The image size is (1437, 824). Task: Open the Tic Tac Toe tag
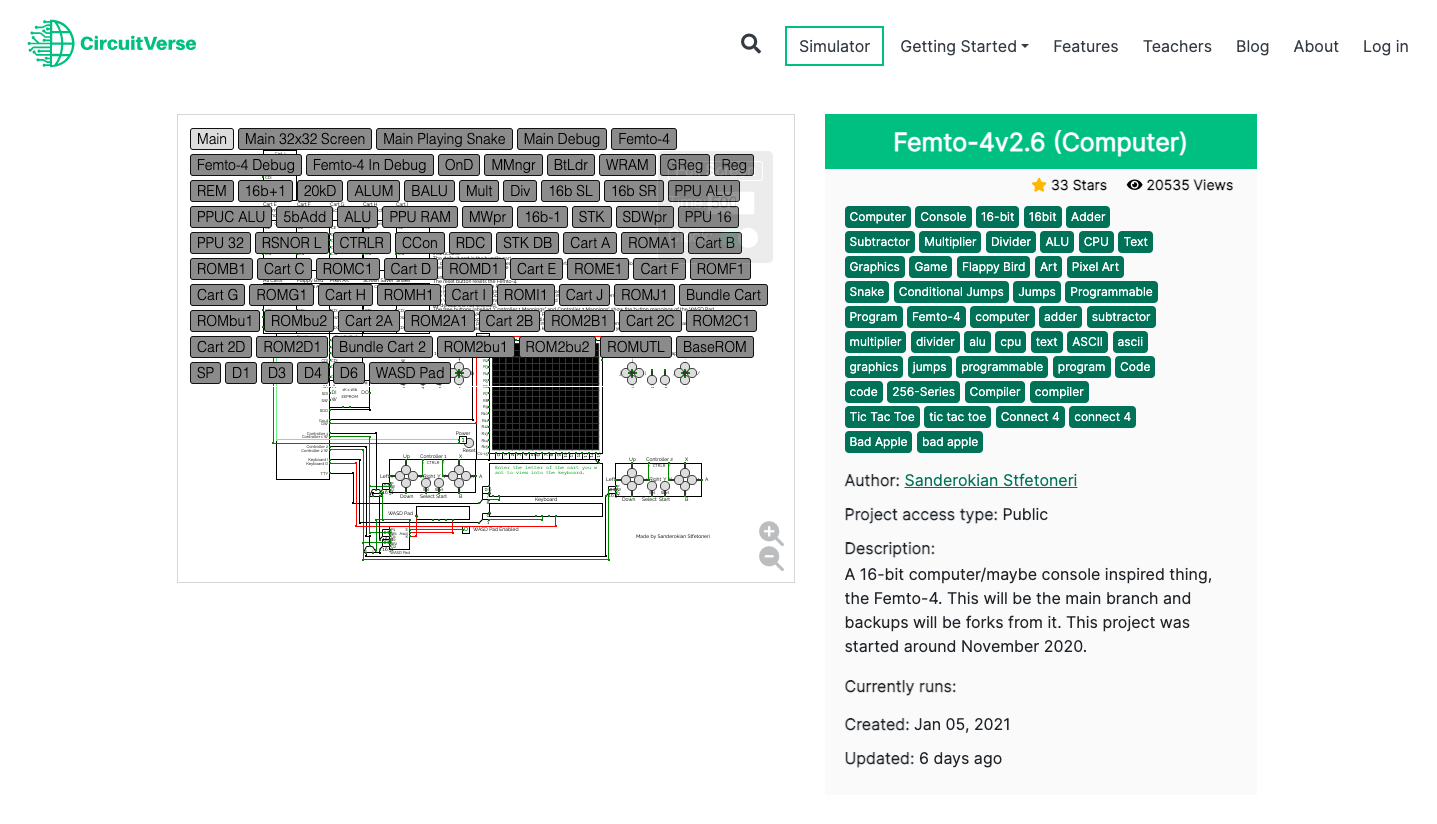pyautogui.click(x=881, y=417)
